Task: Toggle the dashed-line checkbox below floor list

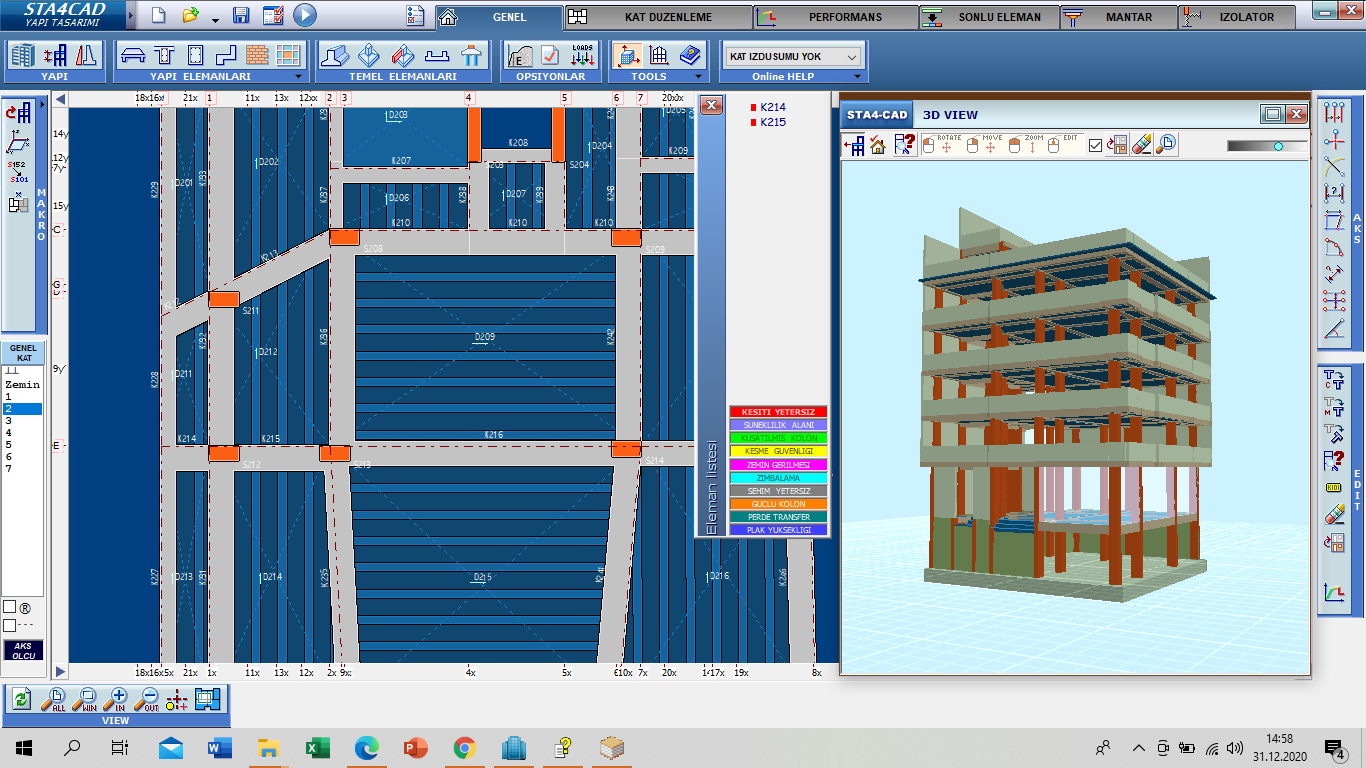Action: (9, 626)
